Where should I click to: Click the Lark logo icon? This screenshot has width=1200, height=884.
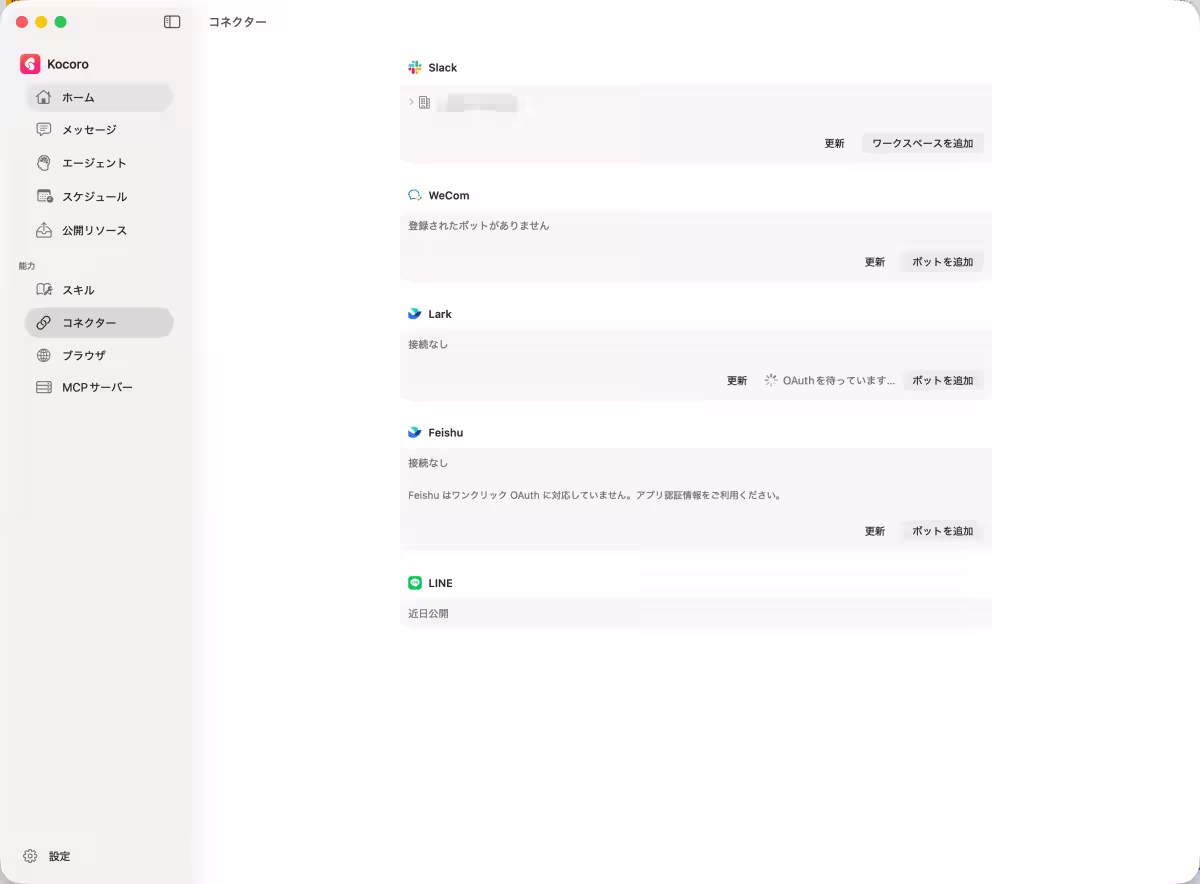[415, 314]
